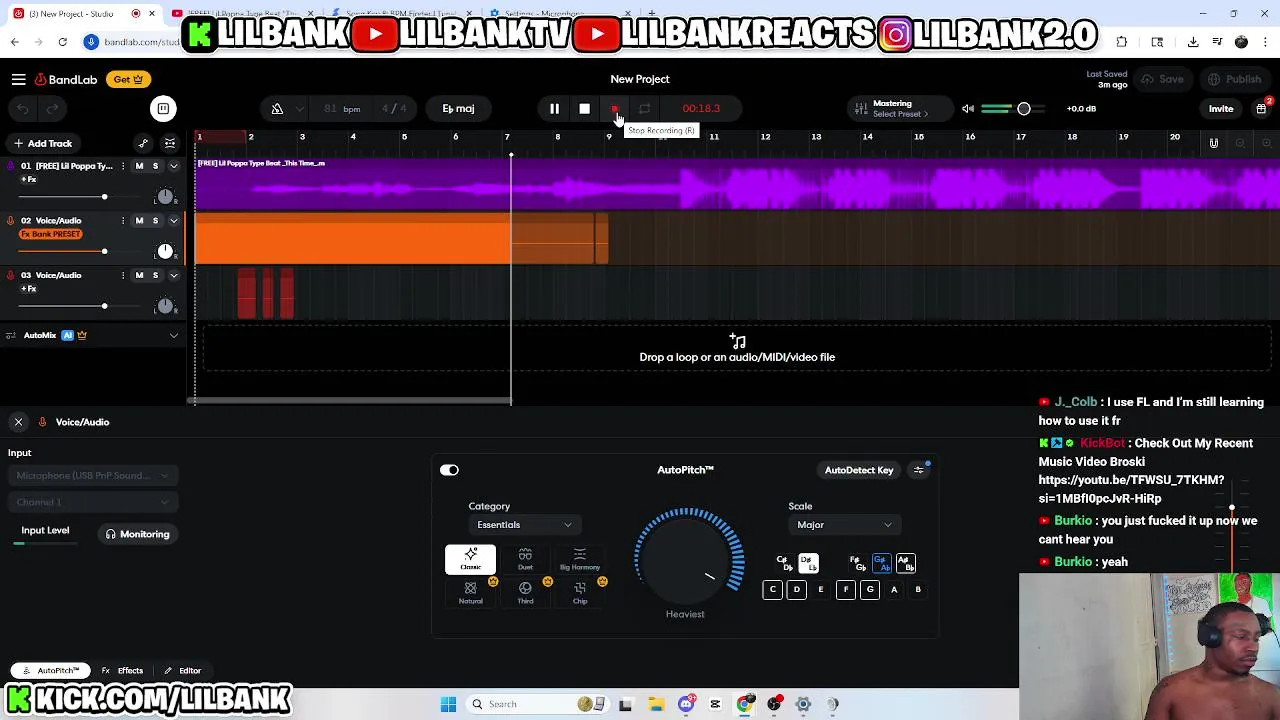Toggle the bottom panel layout button

coord(163,108)
